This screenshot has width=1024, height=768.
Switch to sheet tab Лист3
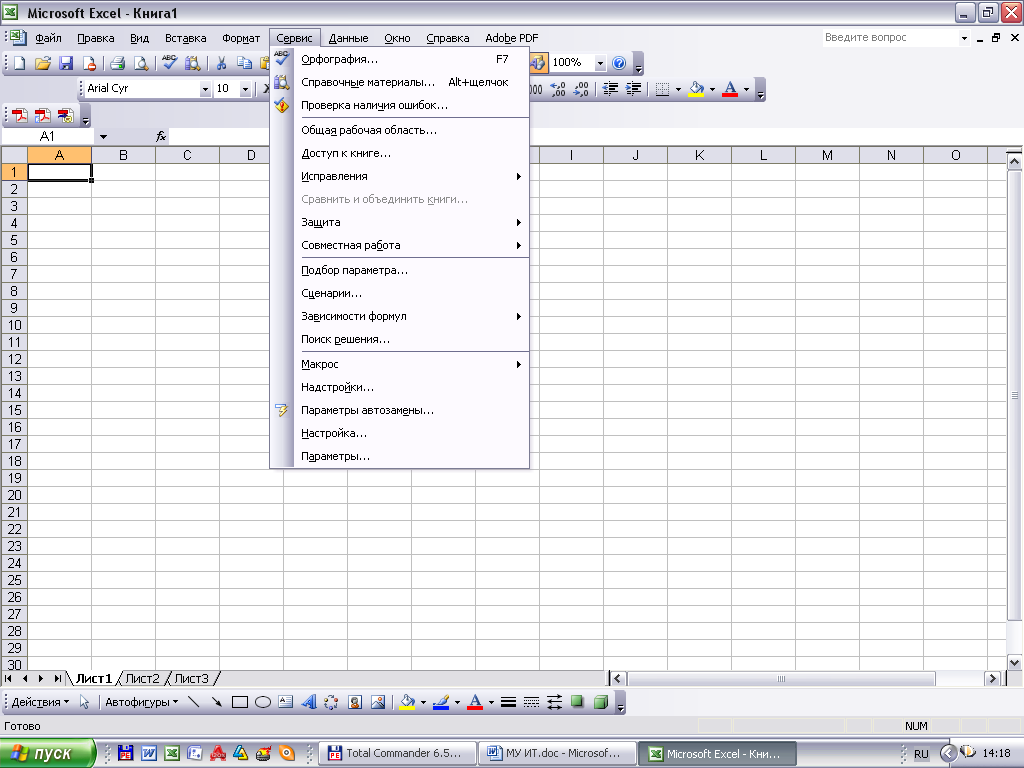pos(191,679)
